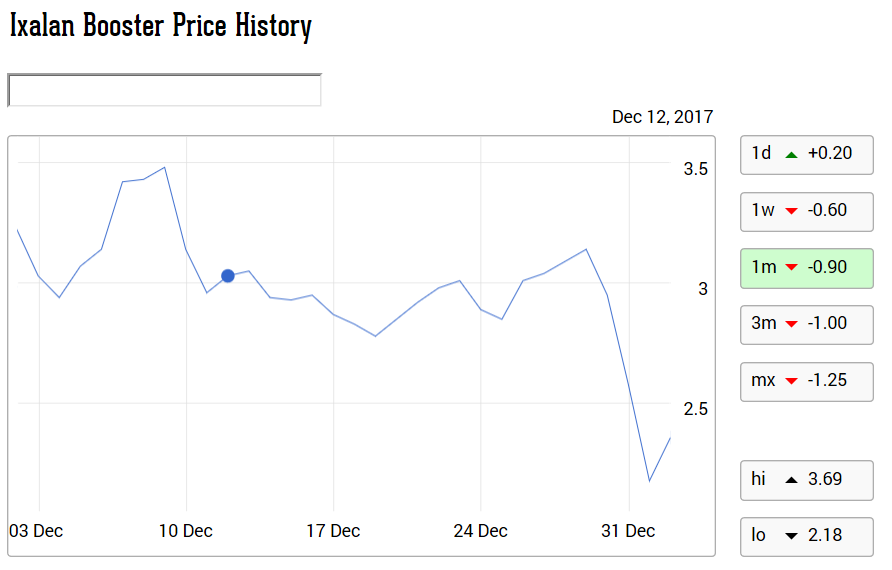Image resolution: width=892 pixels, height=570 pixels.
Task: Click the red down arrow beside 1w
Action: (x=791, y=211)
